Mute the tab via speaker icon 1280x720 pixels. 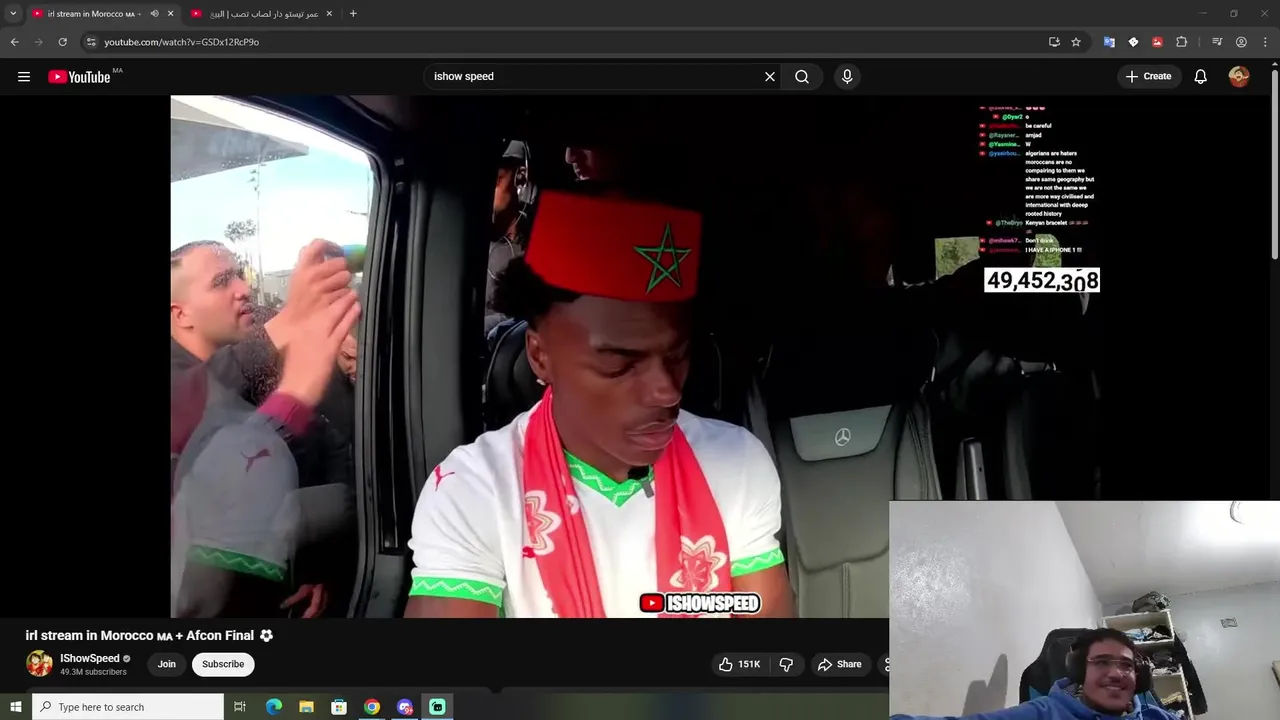(154, 14)
